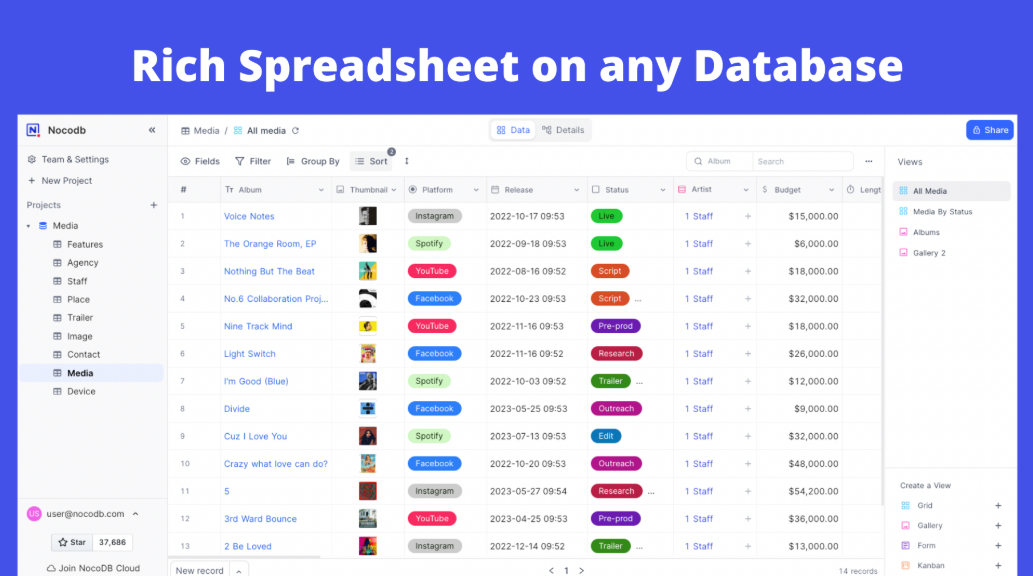1033x576 pixels.
Task: Open the Staff table in sidebar
Action: [77, 281]
